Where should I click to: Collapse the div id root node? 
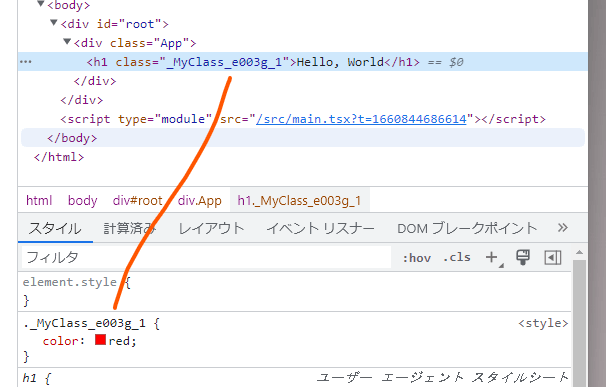tap(54, 23)
